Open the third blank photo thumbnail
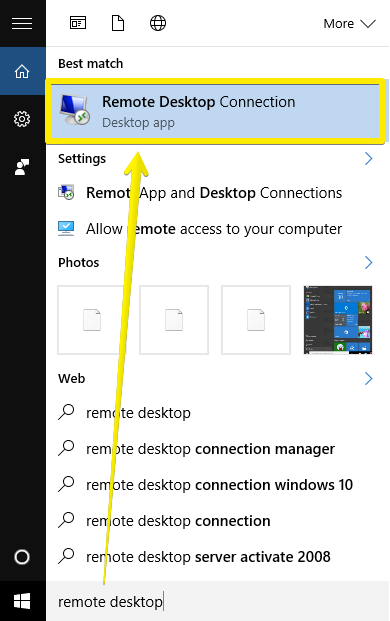Image resolution: width=390 pixels, height=621 pixels. click(256, 320)
